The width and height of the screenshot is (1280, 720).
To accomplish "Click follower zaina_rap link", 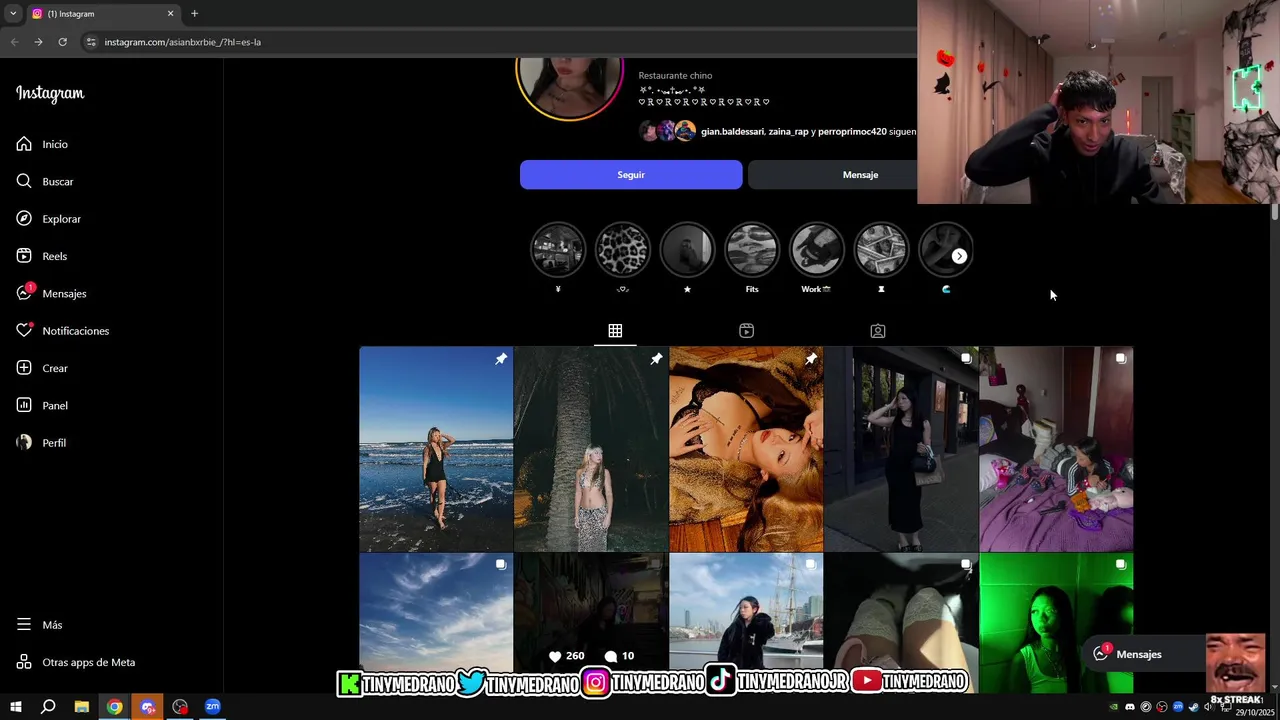I will (788, 131).
